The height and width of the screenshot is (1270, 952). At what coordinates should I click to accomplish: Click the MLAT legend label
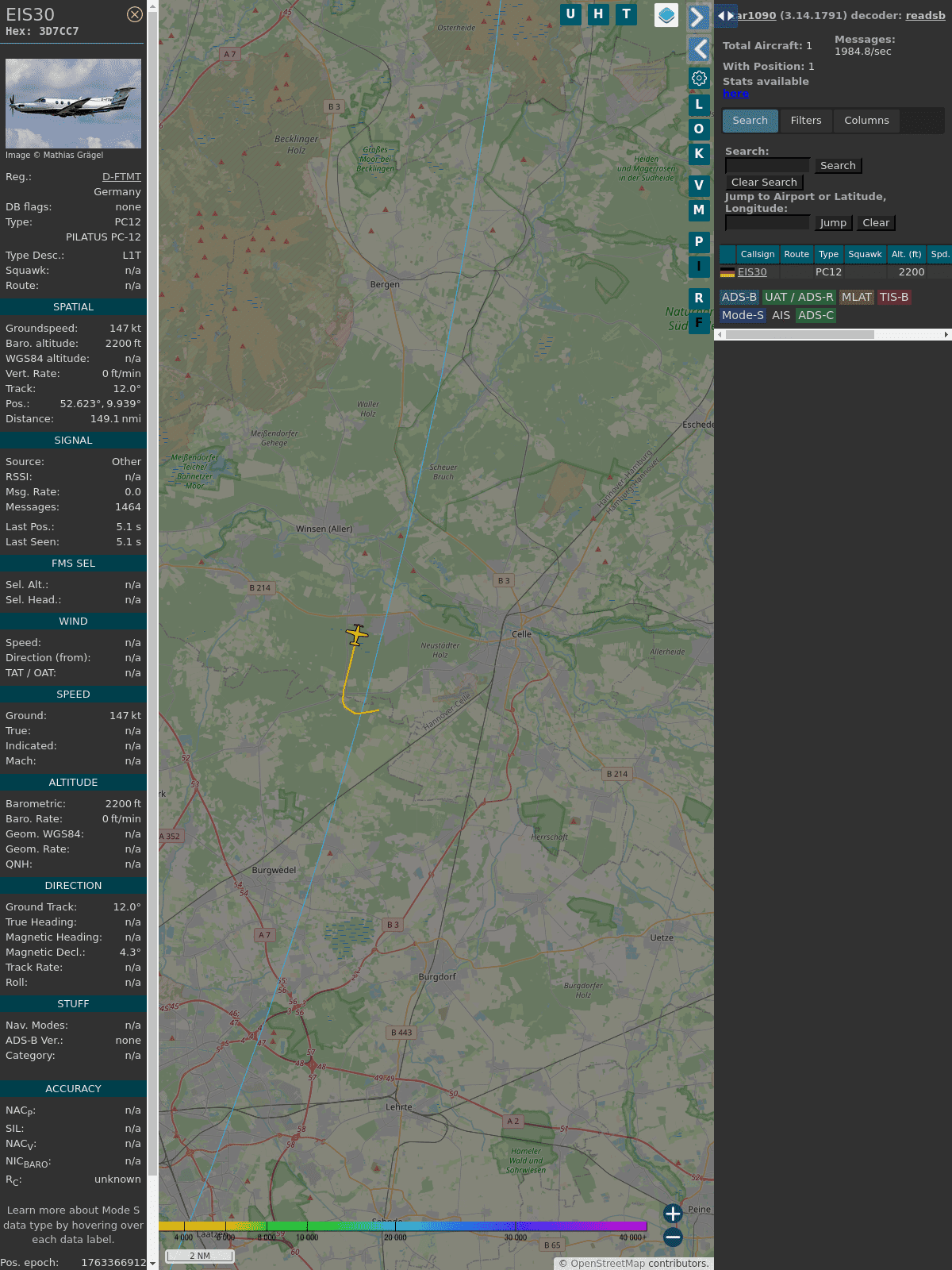pyautogui.click(x=857, y=297)
